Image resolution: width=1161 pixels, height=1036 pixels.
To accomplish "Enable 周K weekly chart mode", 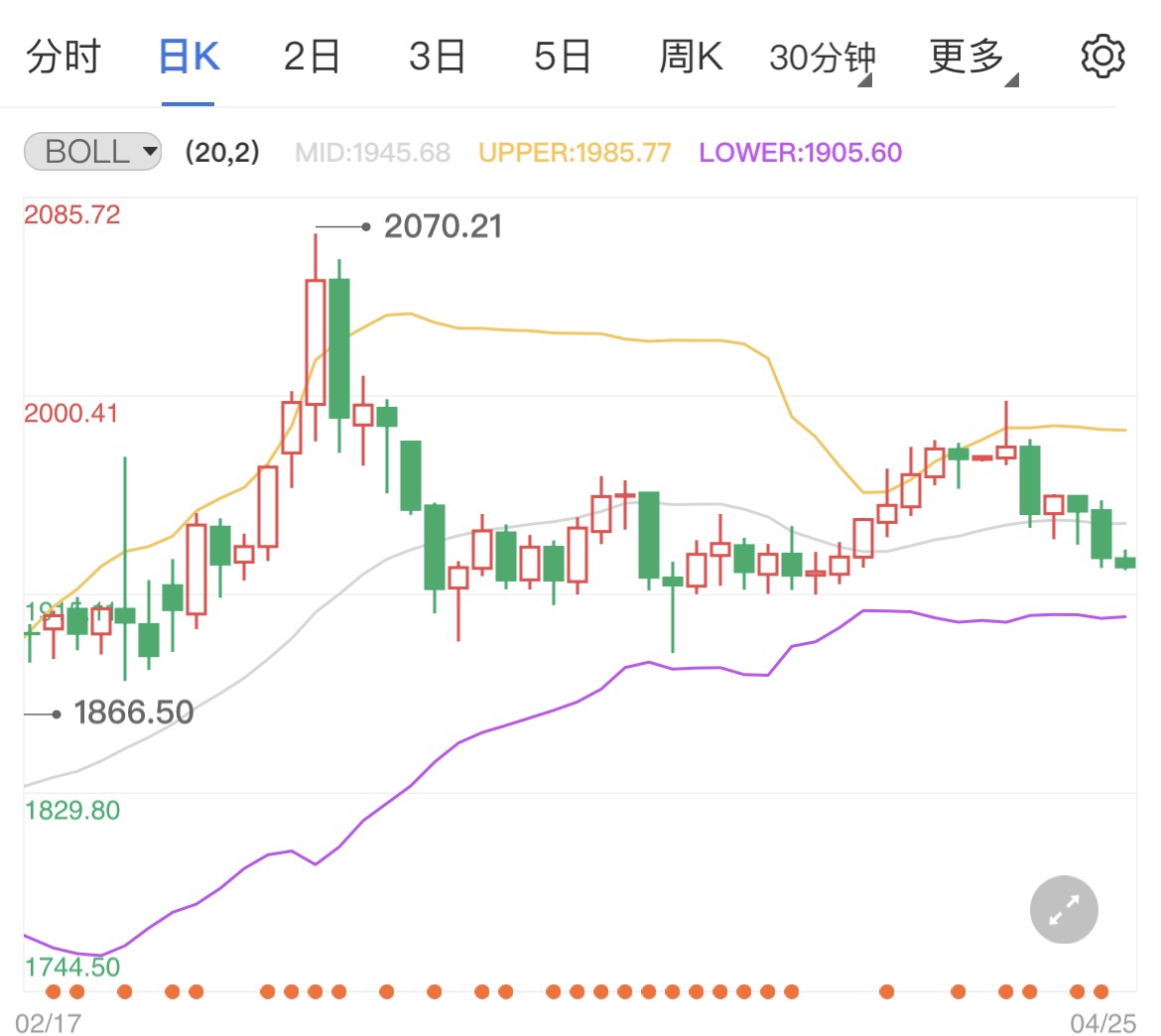I will tap(691, 56).
